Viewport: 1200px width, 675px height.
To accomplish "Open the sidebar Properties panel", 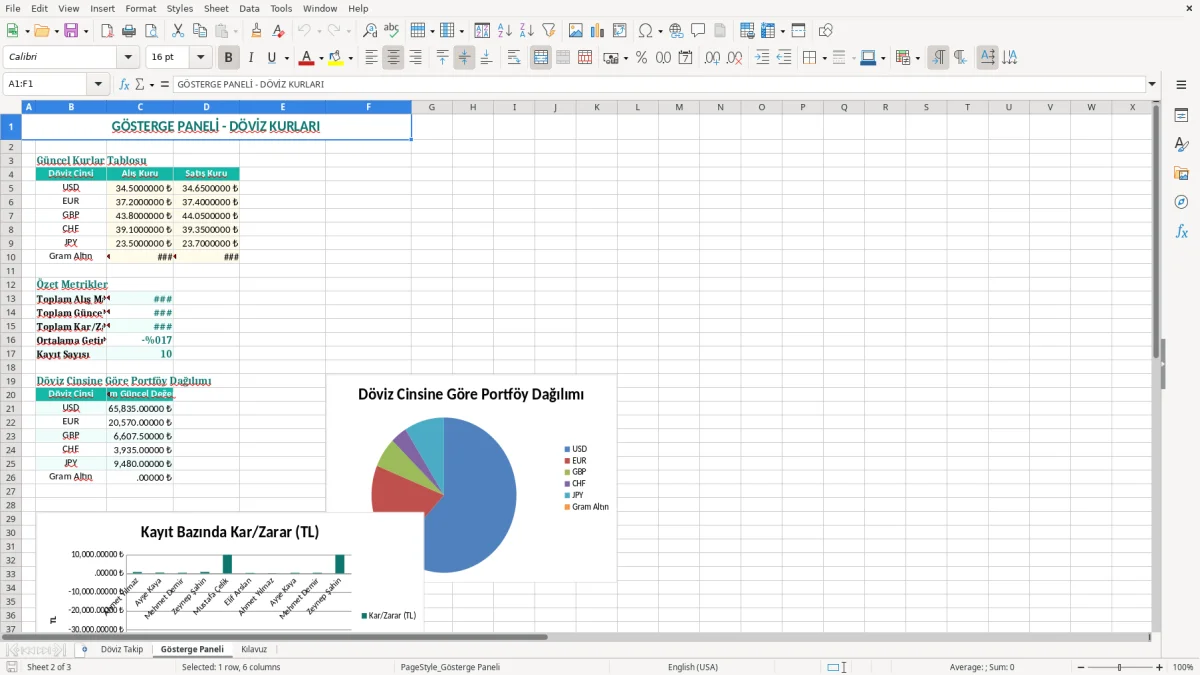I will click(1181, 116).
